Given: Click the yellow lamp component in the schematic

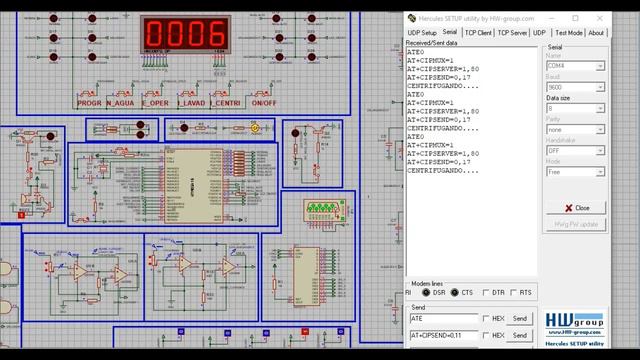Looking at the screenshot, I should (x=255, y=128).
